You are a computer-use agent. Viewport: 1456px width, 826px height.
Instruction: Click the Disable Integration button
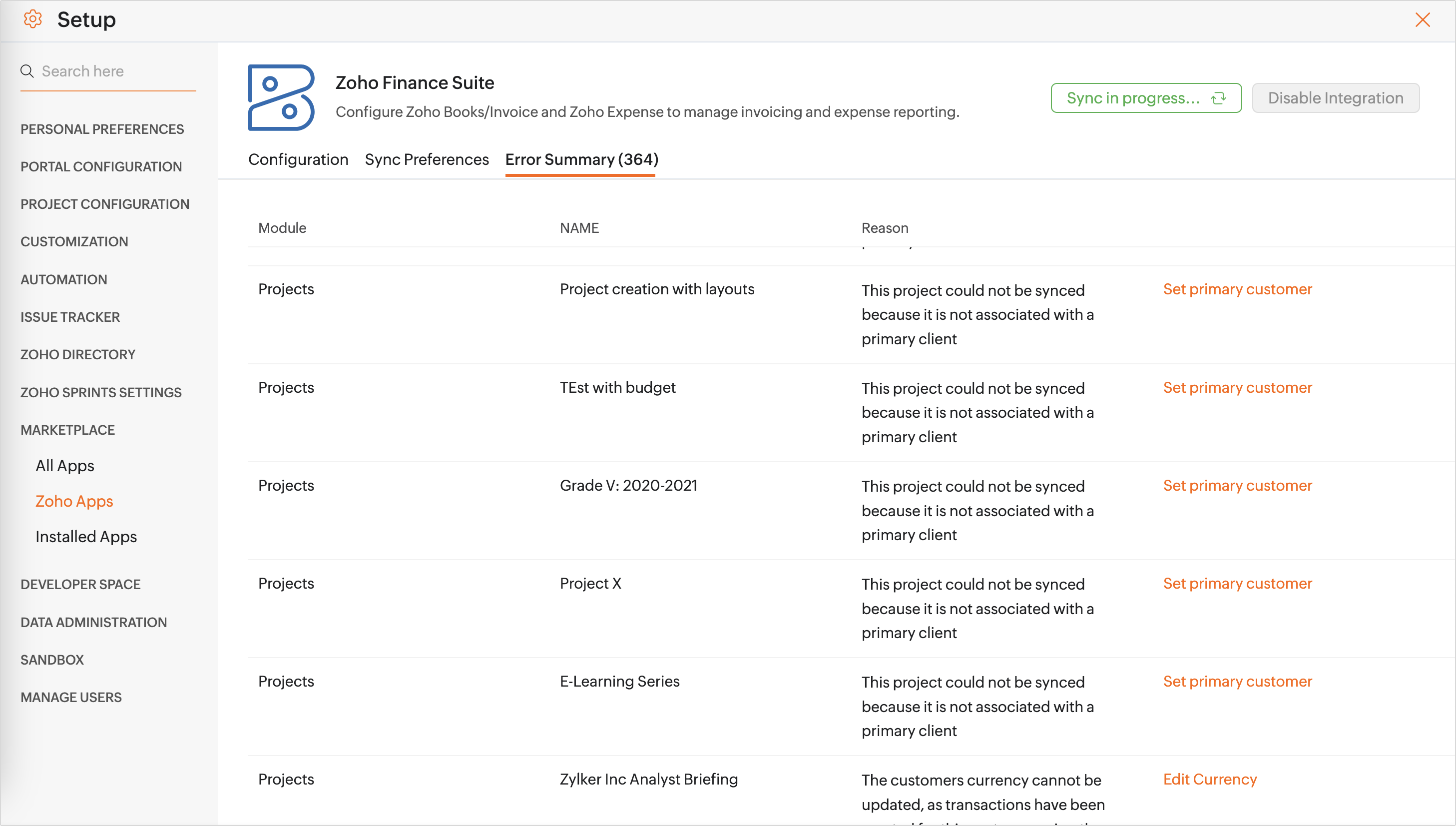1335,98
